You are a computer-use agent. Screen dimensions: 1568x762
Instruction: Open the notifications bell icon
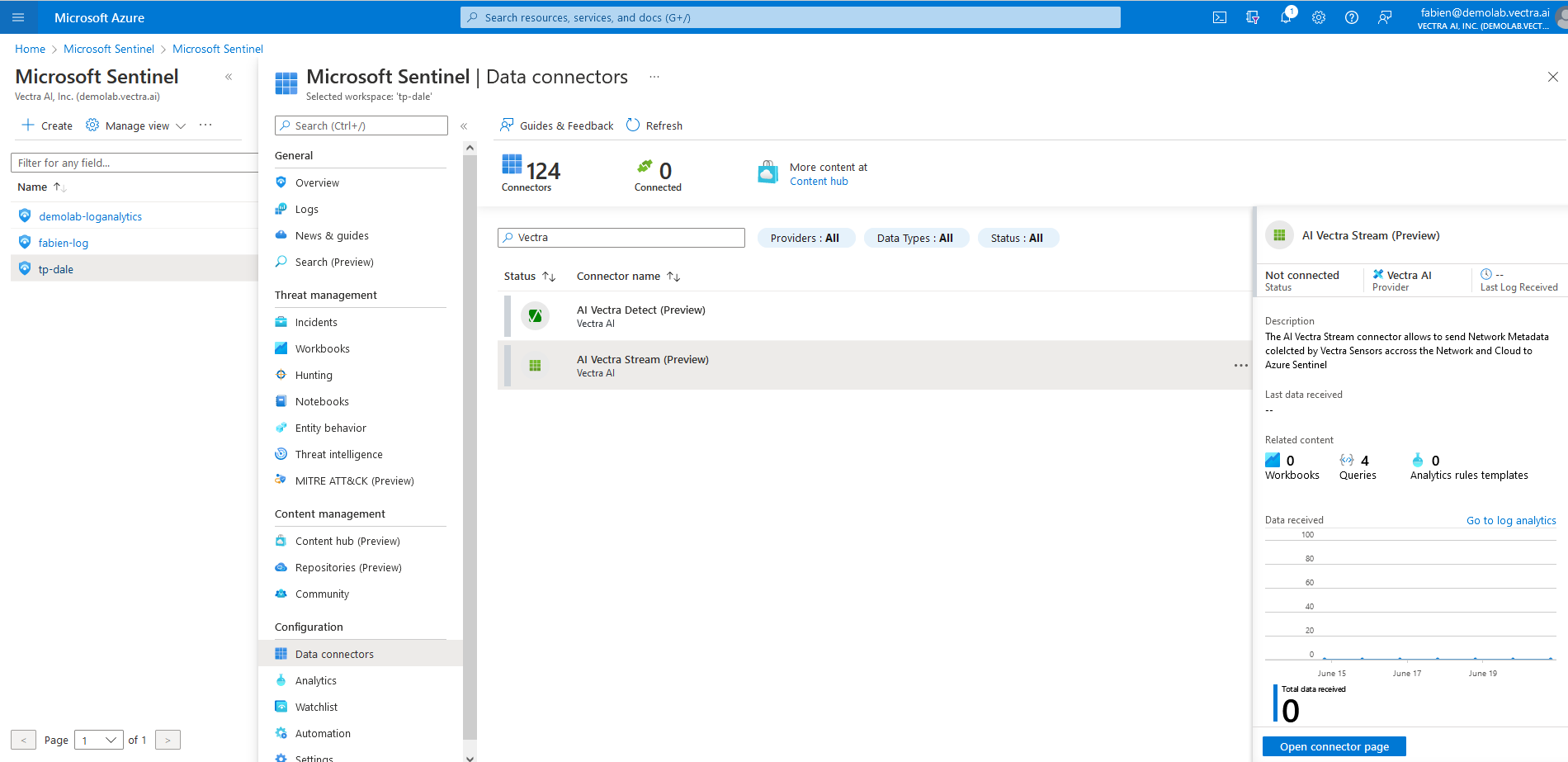tap(1285, 17)
